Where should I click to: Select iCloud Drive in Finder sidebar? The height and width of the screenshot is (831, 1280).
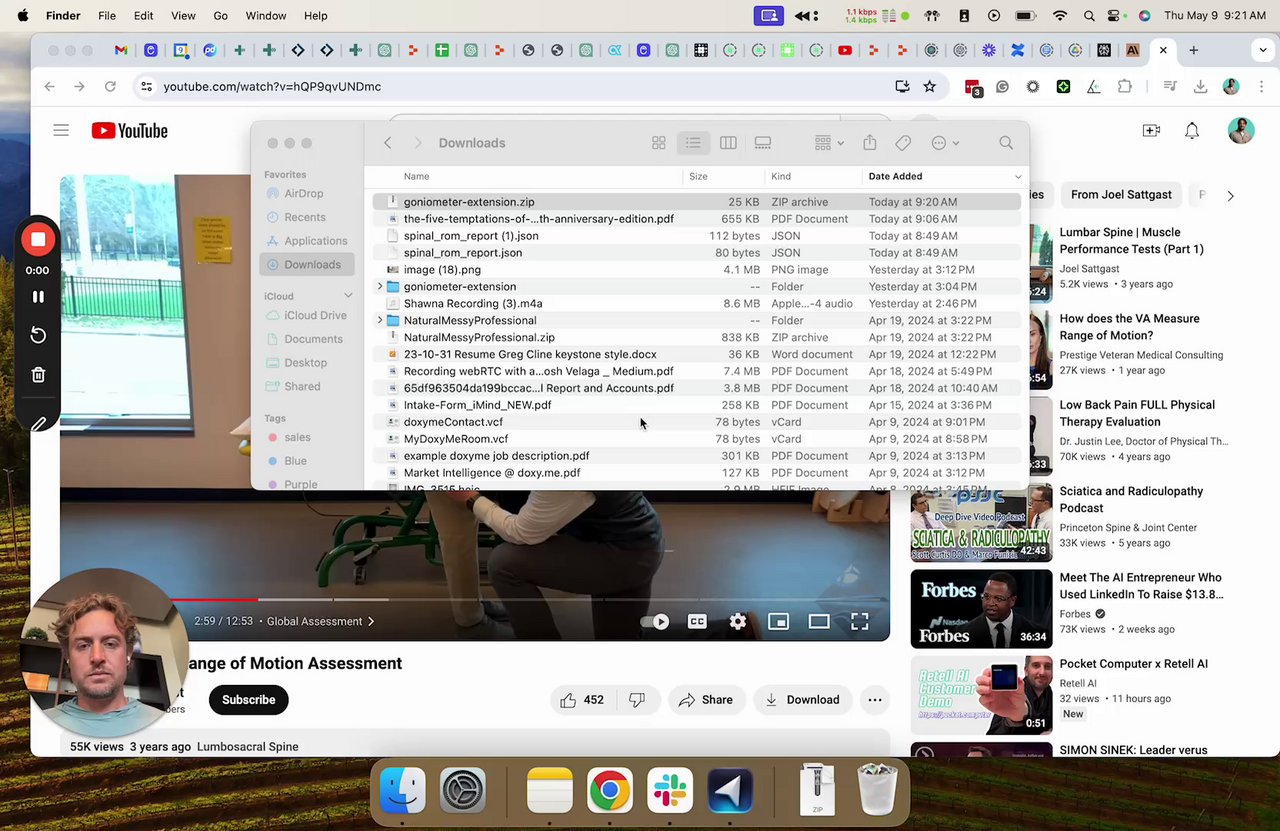tap(305, 315)
